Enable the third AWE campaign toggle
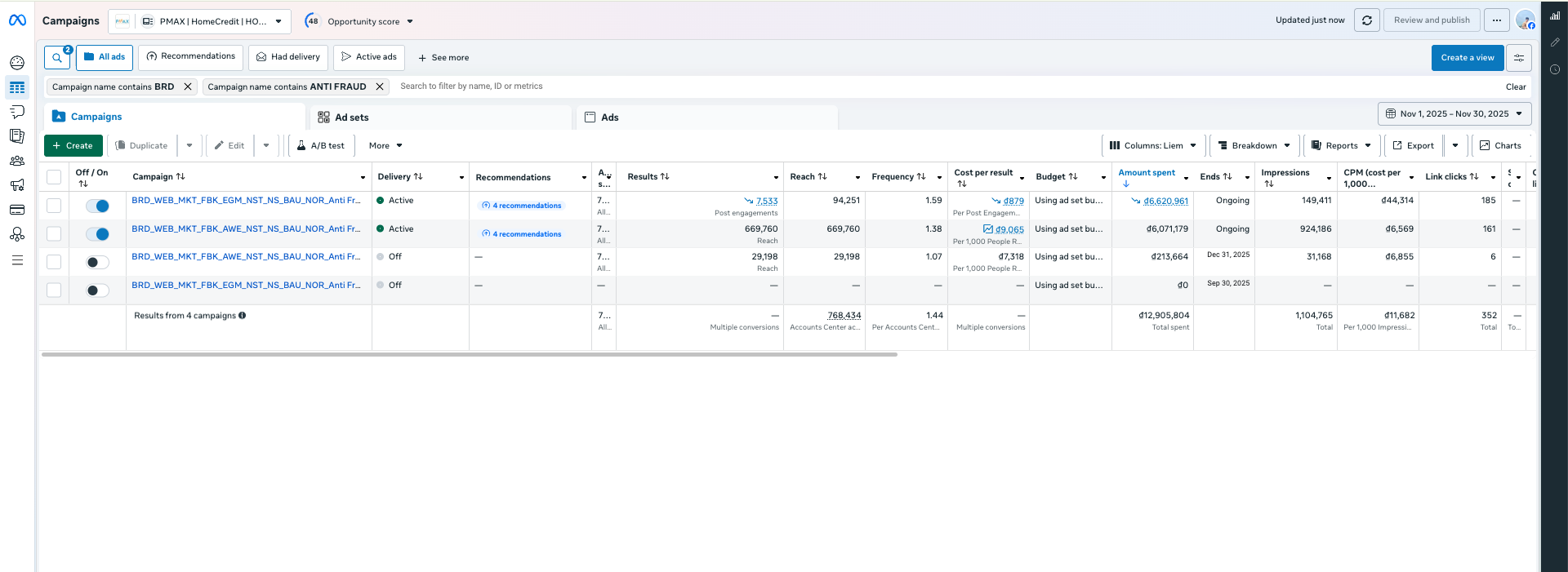This screenshot has width=1568, height=572. pos(97,262)
